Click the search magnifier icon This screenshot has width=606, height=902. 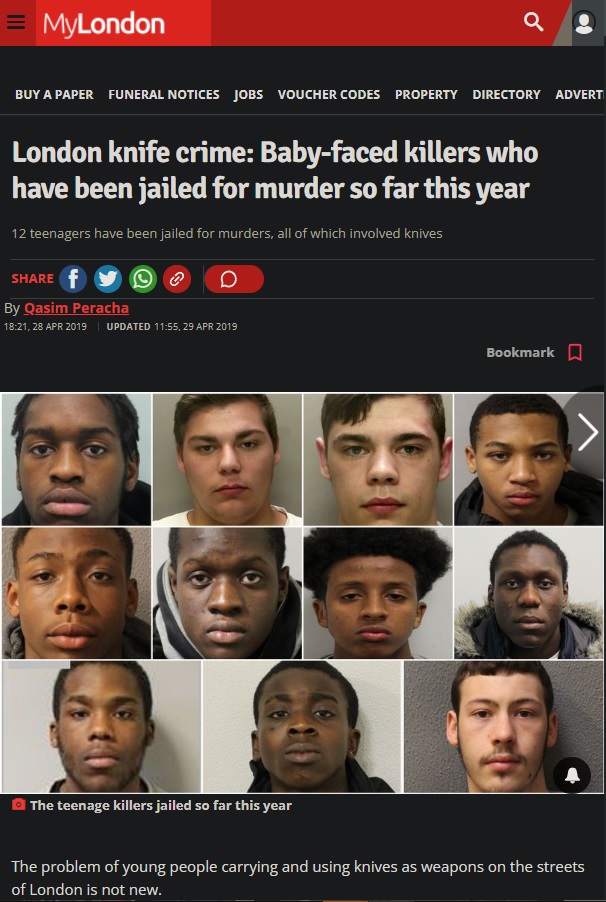pos(533,22)
